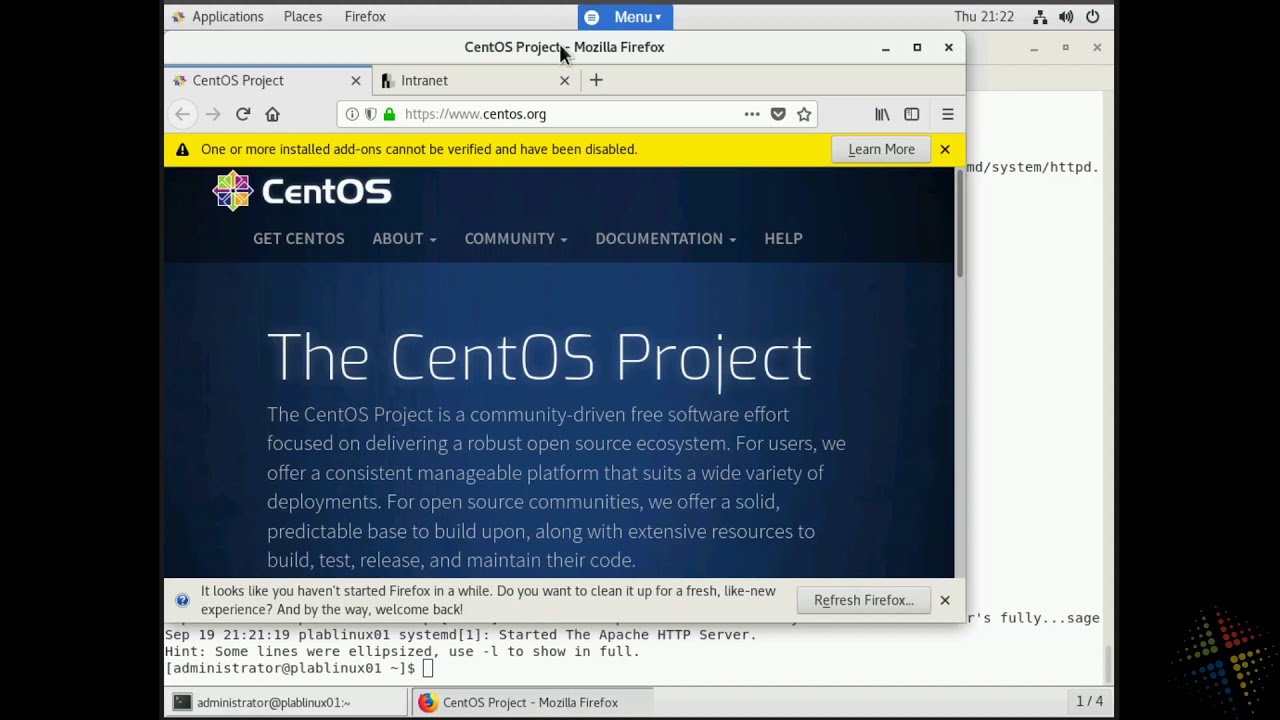Bookmark this page with the star icon
1280x720 pixels.
(804, 114)
